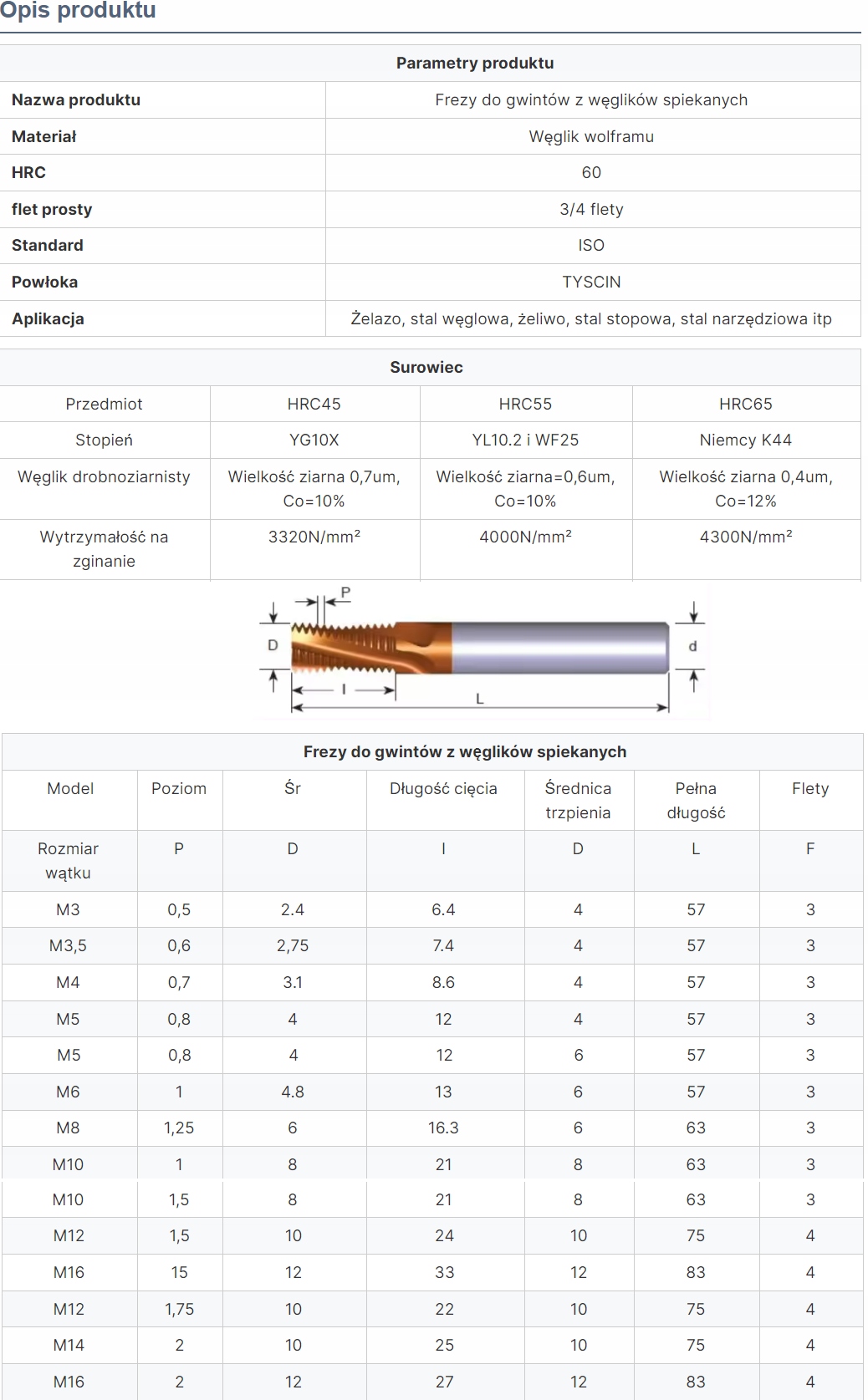
Task: Click the 'M3' model cell
Action: click(69, 909)
